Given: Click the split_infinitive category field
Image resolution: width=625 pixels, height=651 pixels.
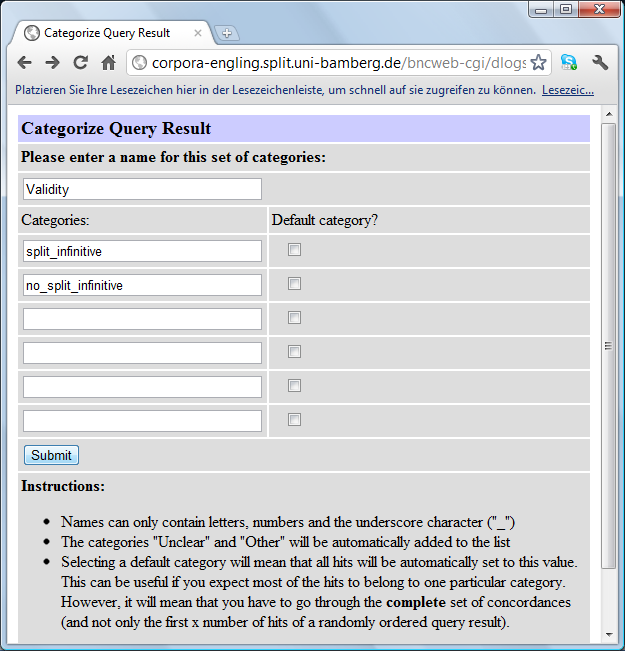Looking at the screenshot, I should coord(142,251).
